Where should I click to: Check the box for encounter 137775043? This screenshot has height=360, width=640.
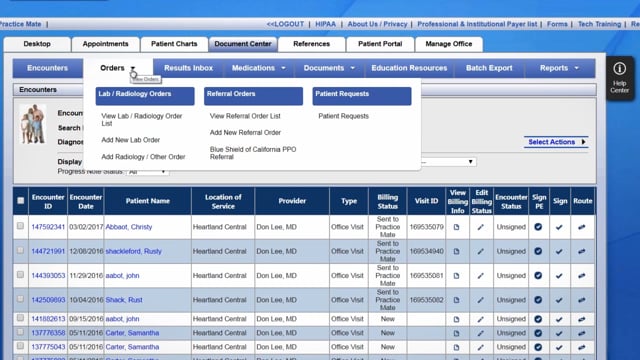click(x=20, y=346)
